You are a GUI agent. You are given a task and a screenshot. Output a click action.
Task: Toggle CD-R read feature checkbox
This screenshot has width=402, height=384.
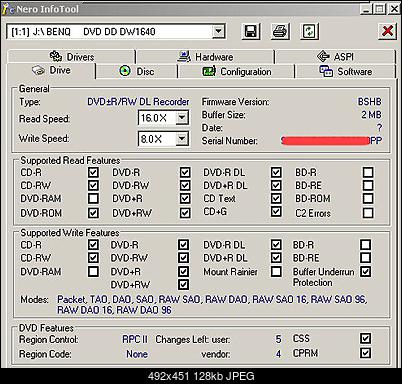point(93,172)
